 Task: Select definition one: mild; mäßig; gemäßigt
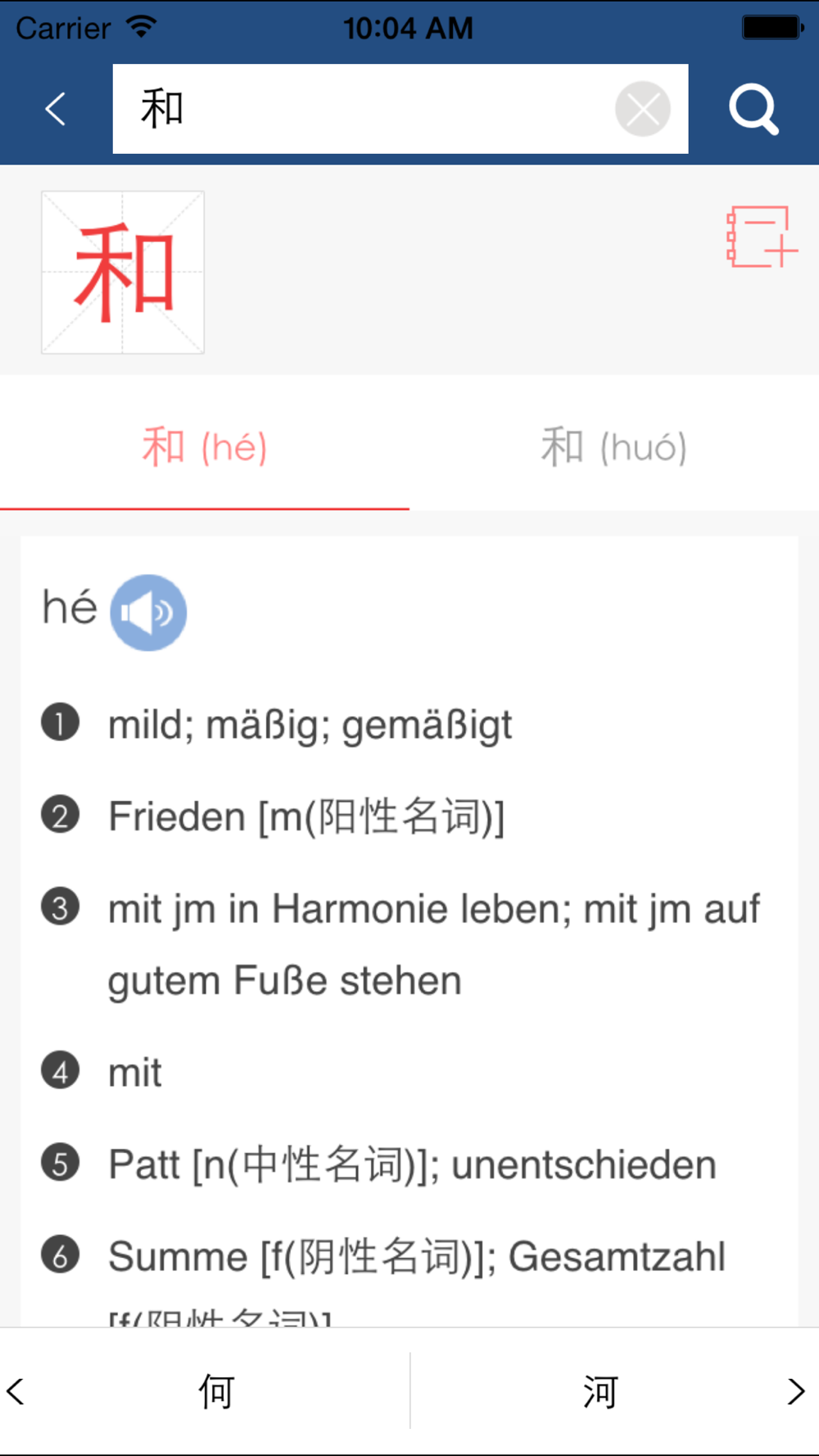pyautogui.click(x=310, y=725)
